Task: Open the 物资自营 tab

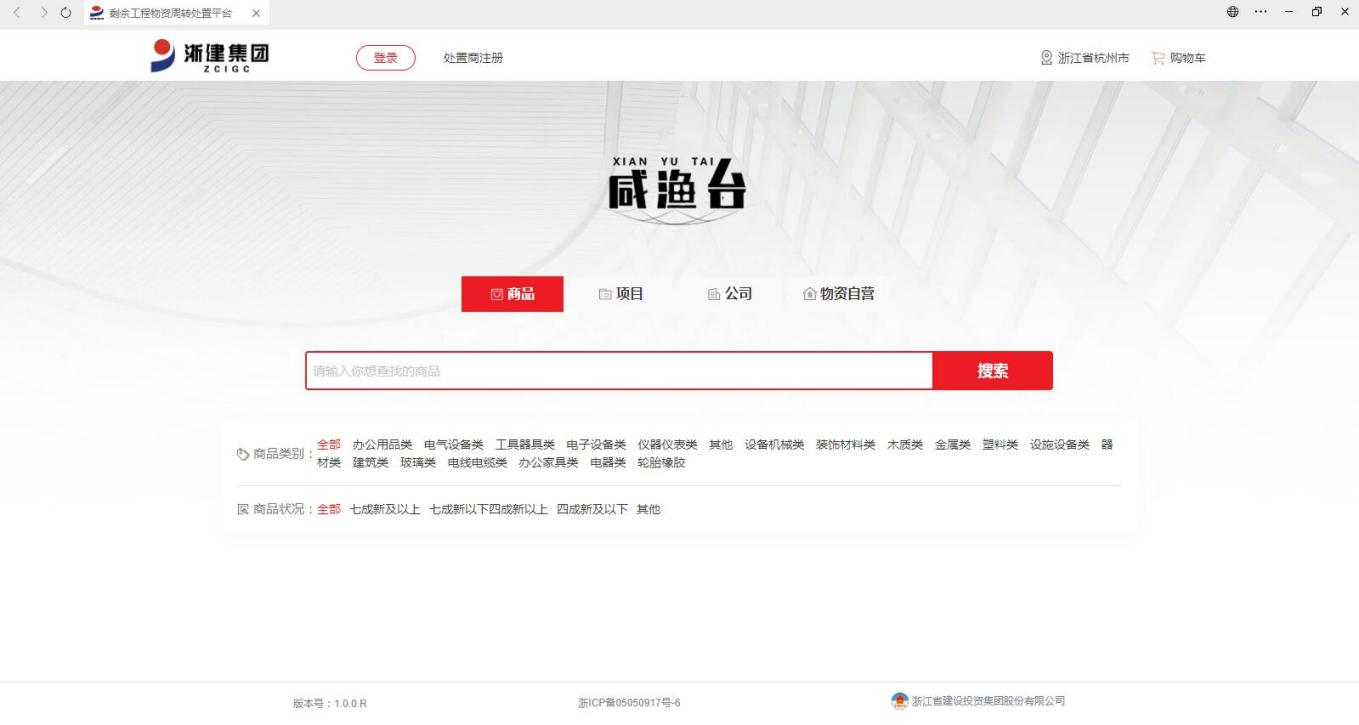Action: (x=839, y=294)
